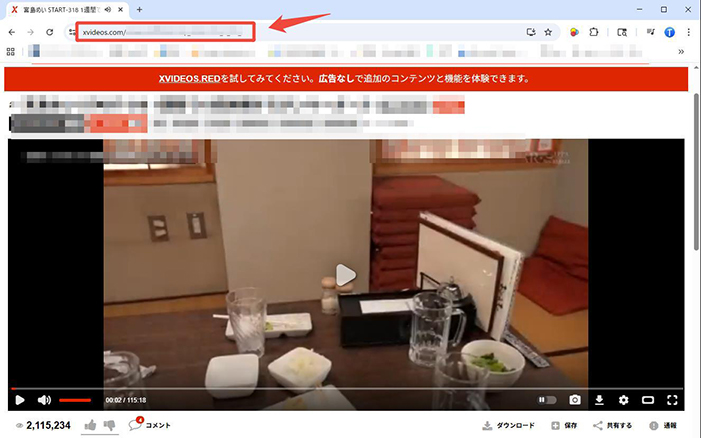Close the current browser tab
The width and height of the screenshot is (701, 438).
point(121,9)
